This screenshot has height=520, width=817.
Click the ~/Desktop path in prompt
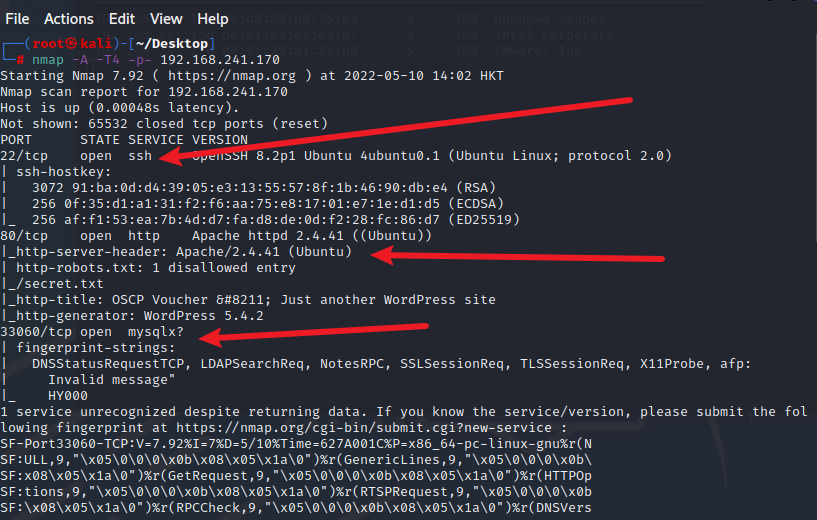tap(172, 43)
